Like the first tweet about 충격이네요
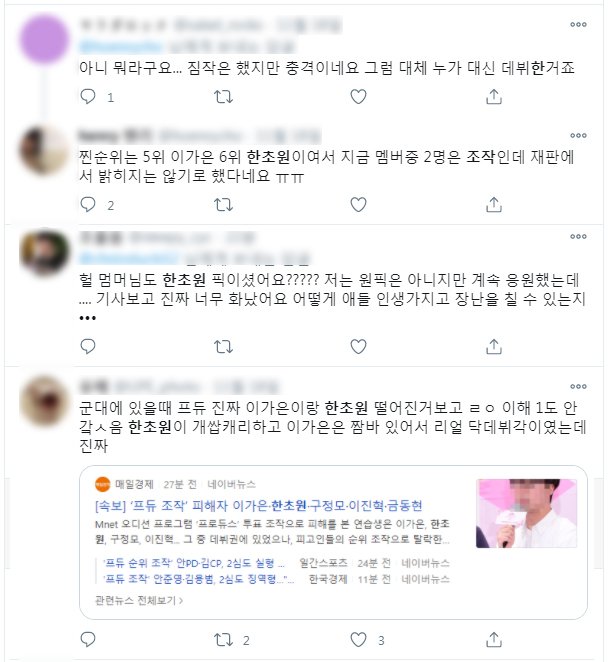 click(358, 97)
